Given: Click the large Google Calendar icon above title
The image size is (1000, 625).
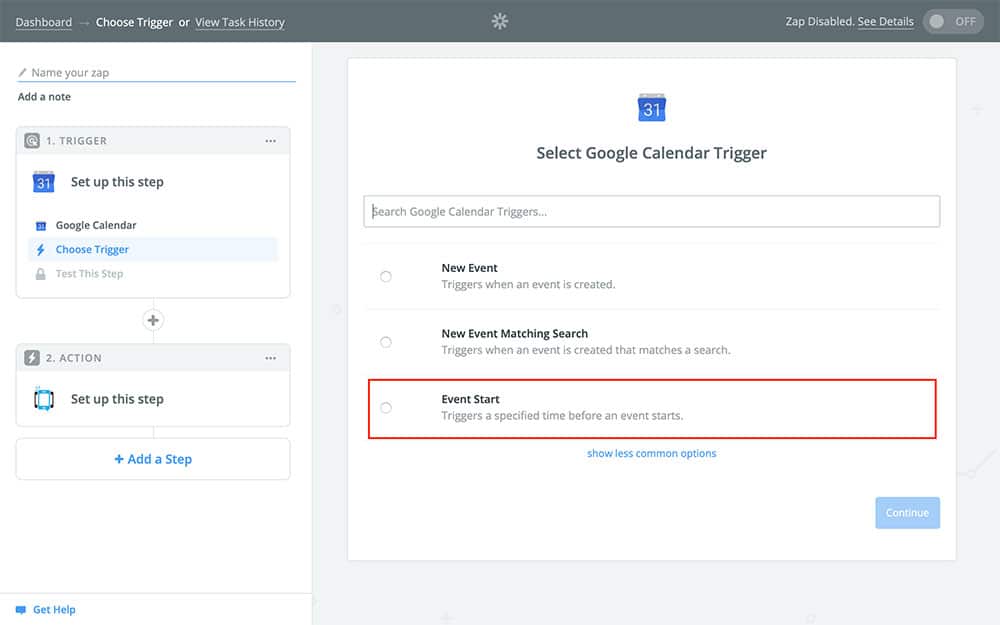Looking at the screenshot, I should point(652,108).
